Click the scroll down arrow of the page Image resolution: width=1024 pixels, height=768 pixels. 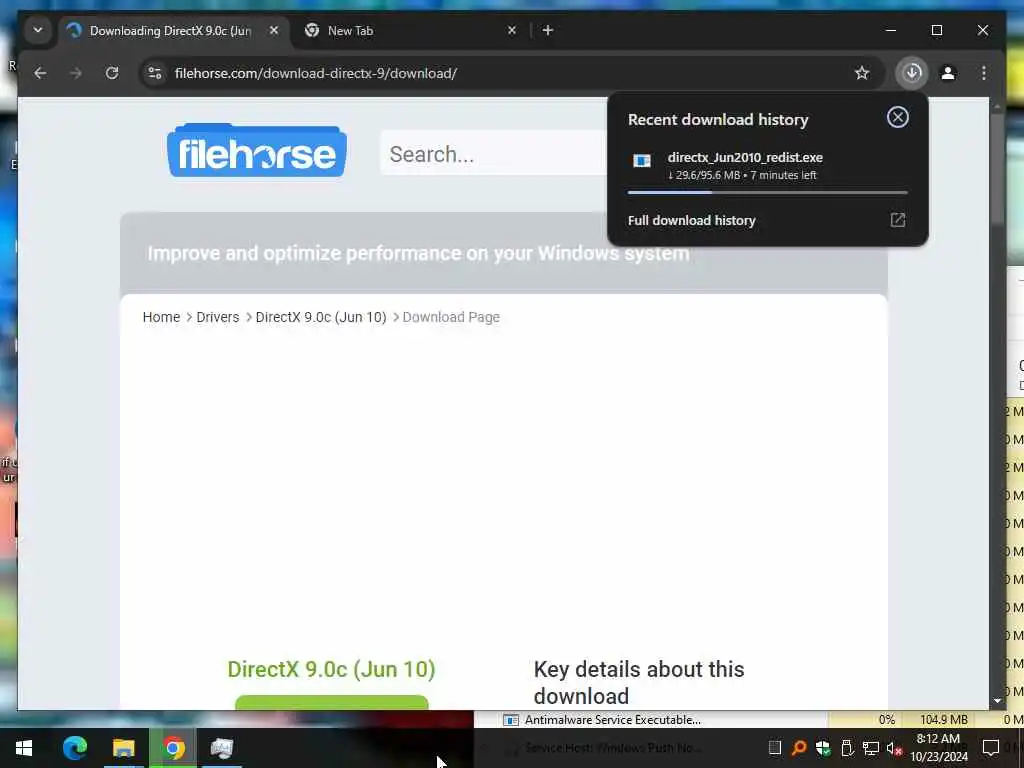click(x=997, y=701)
